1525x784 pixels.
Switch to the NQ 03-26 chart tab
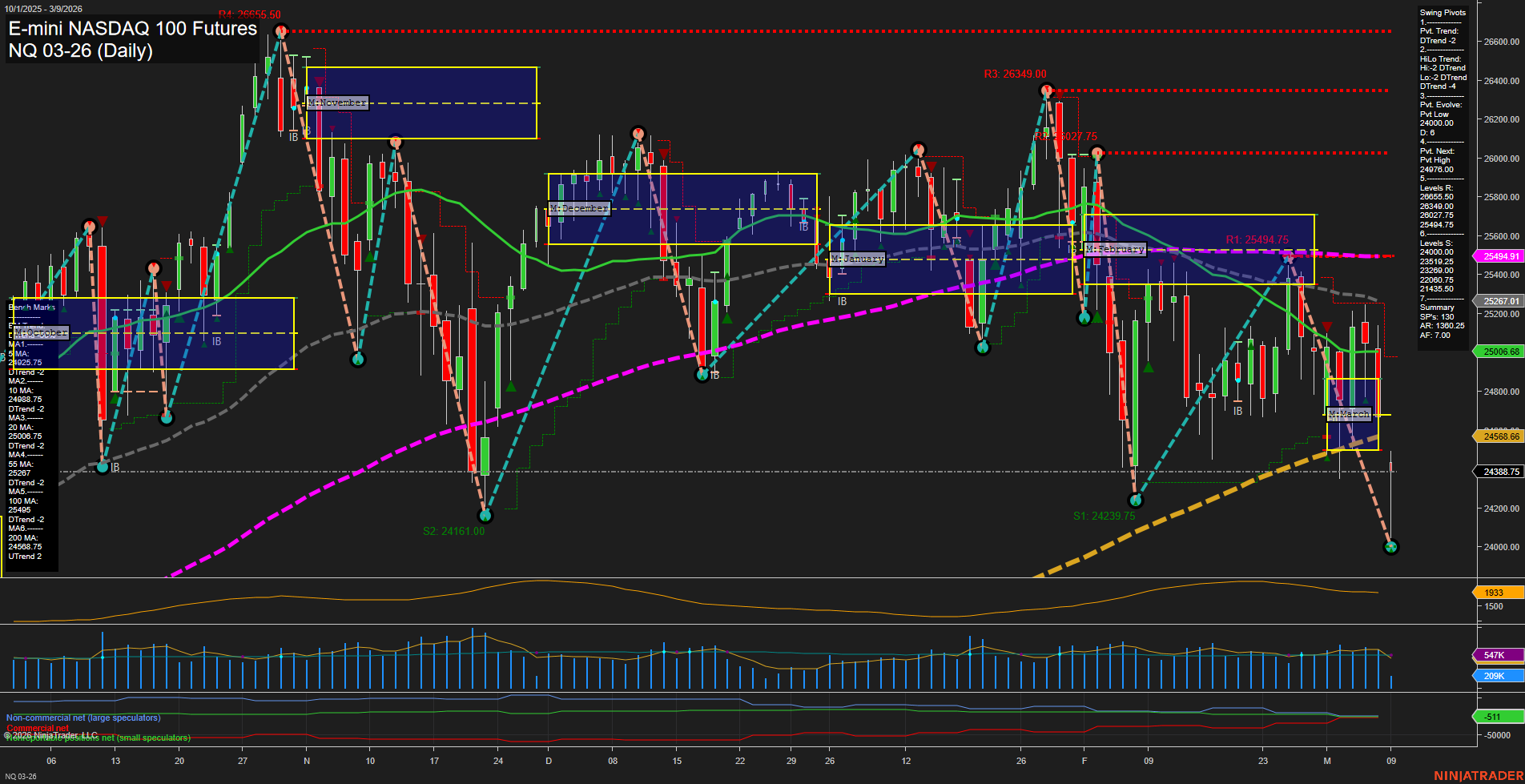click(x=21, y=775)
